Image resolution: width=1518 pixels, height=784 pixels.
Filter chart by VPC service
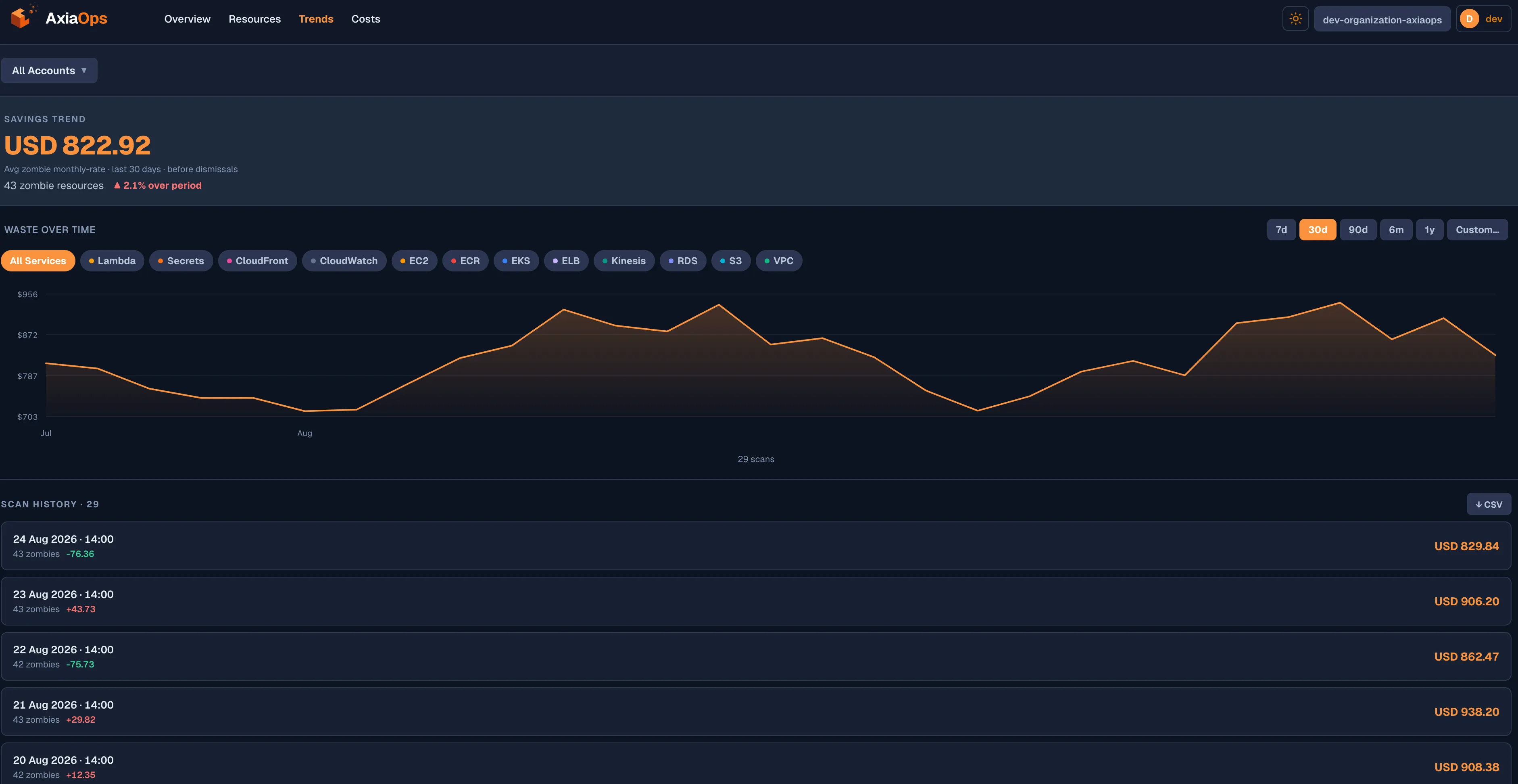click(x=779, y=261)
